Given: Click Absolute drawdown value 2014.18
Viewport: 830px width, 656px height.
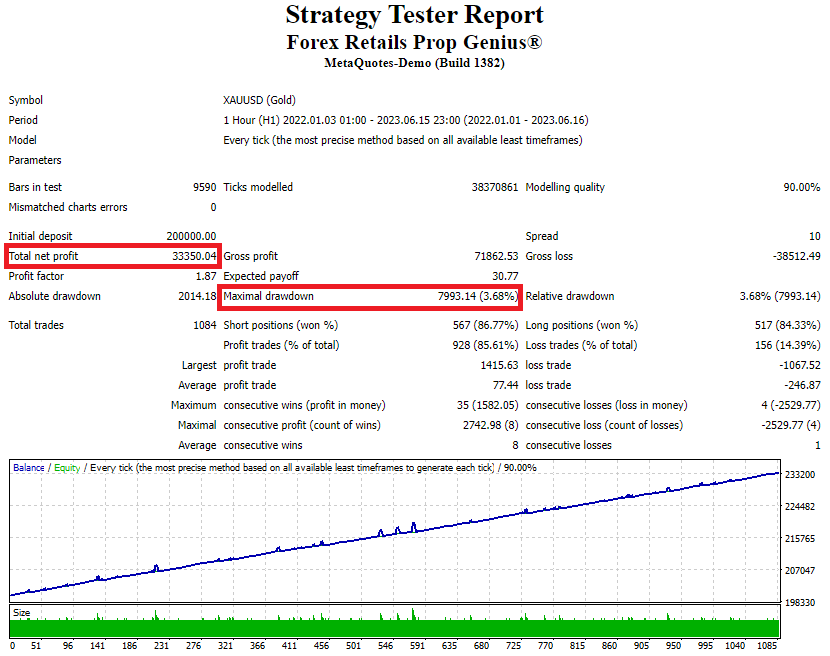Looking at the screenshot, I should coord(197,296).
